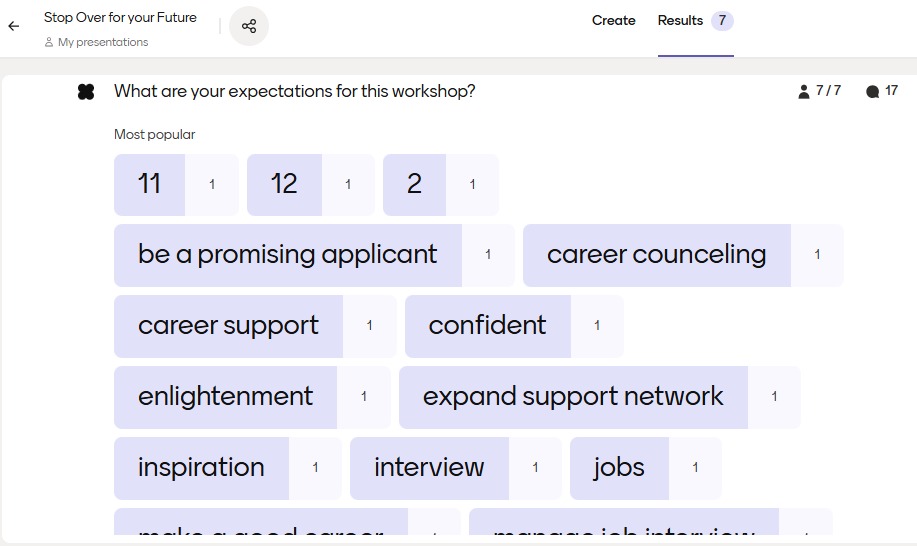Click the word cloud question type icon
This screenshot has height=546, width=917.
[x=86, y=92]
